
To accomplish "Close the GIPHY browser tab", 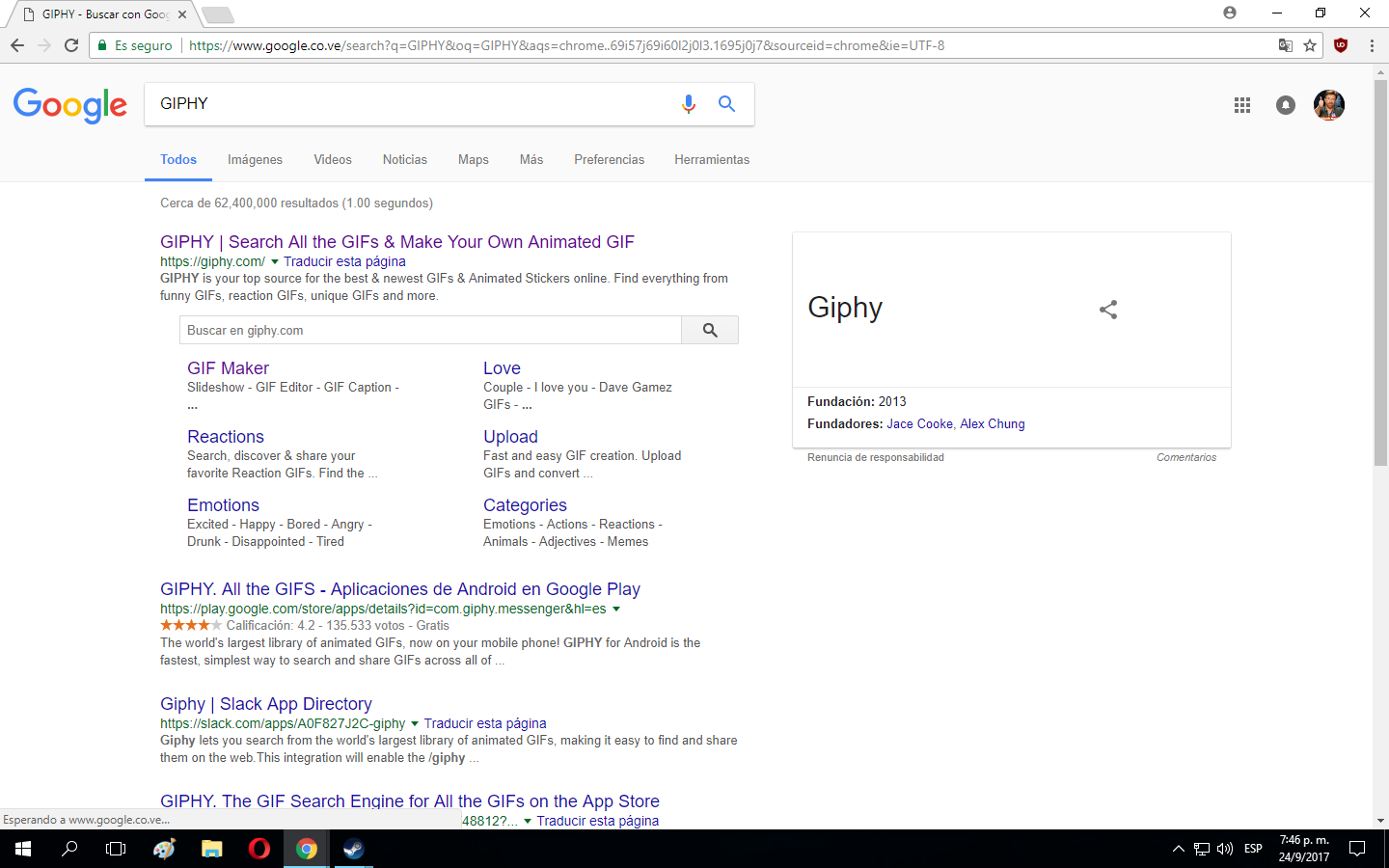I will (x=182, y=14).
